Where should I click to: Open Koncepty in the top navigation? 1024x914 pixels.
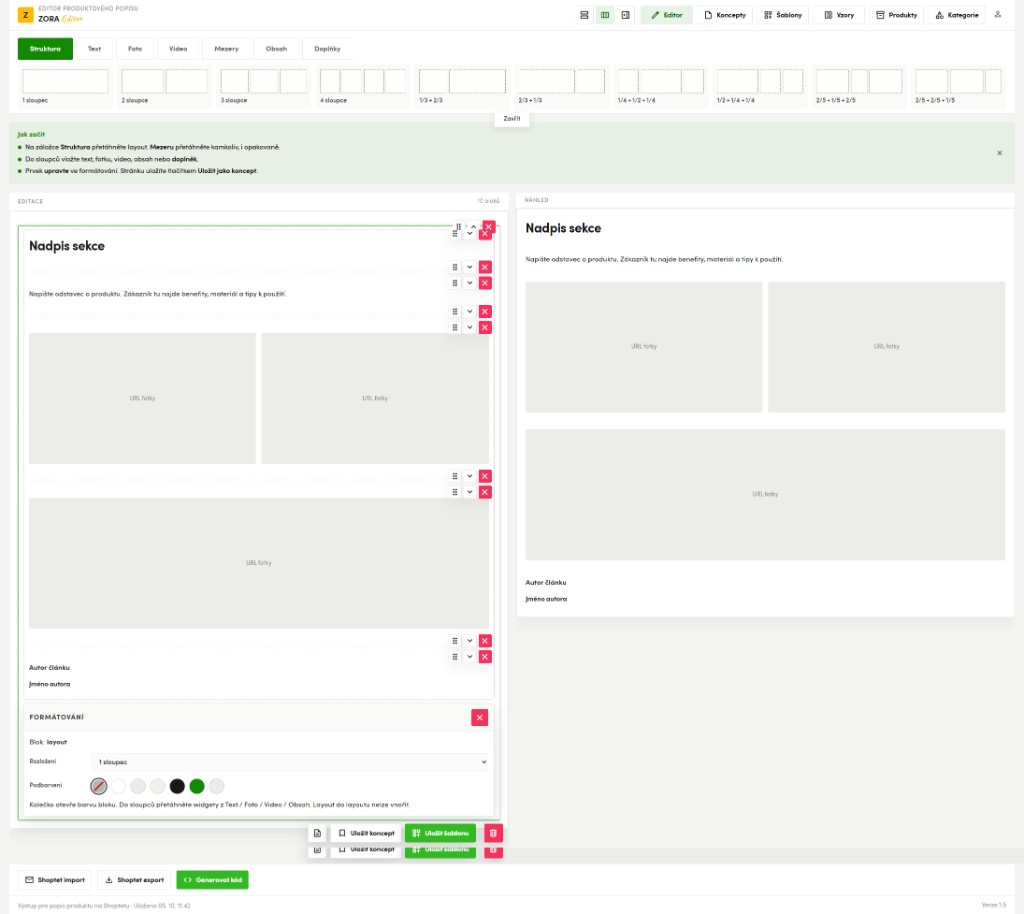click(725, 15)
